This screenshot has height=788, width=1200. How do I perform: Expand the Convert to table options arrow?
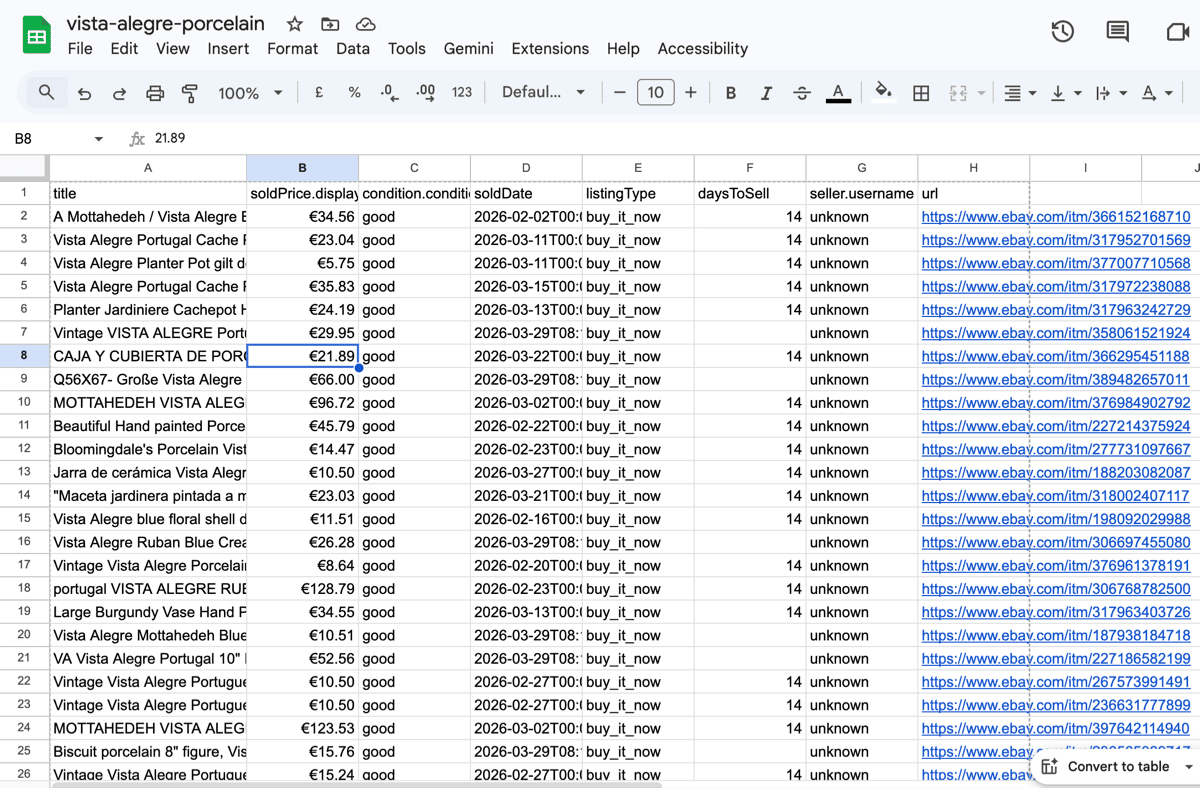[x=1188, y=767]
